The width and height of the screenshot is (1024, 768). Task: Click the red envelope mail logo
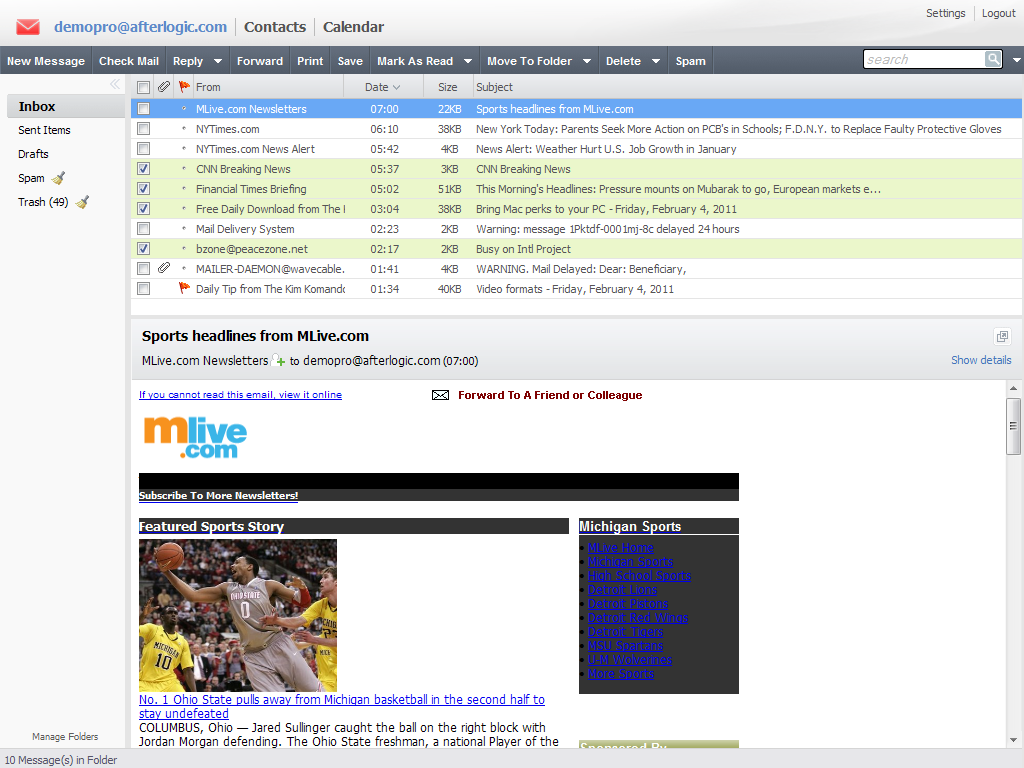pos(28,27)
